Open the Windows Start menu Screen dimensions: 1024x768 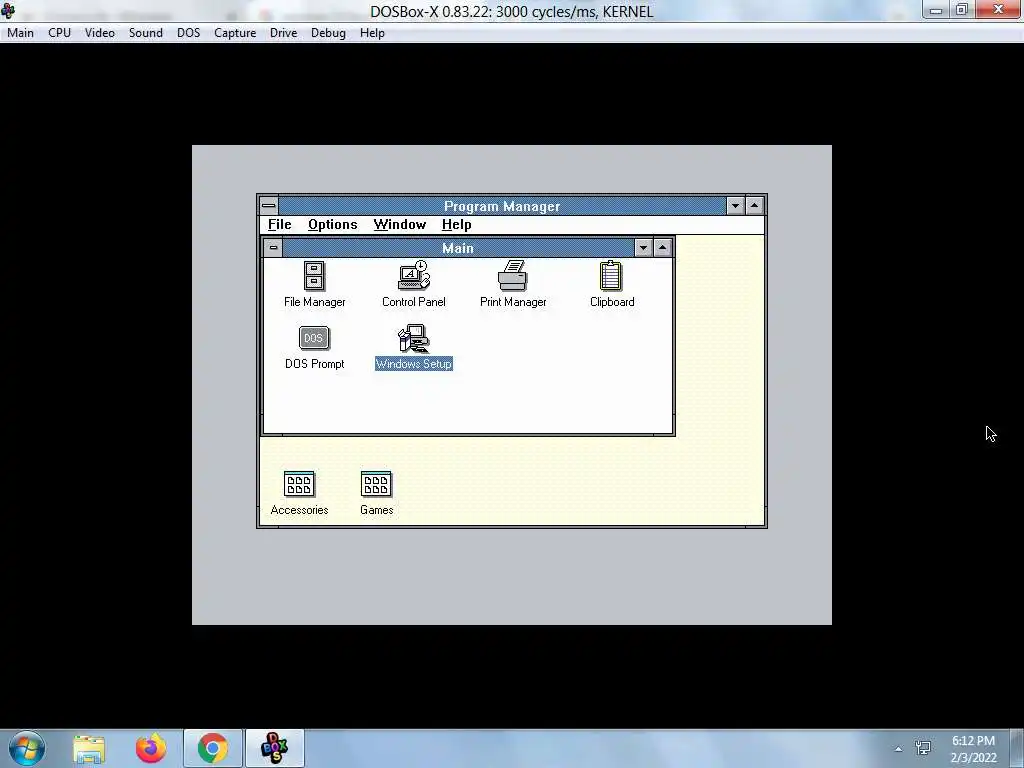click(x=27, y=748)
